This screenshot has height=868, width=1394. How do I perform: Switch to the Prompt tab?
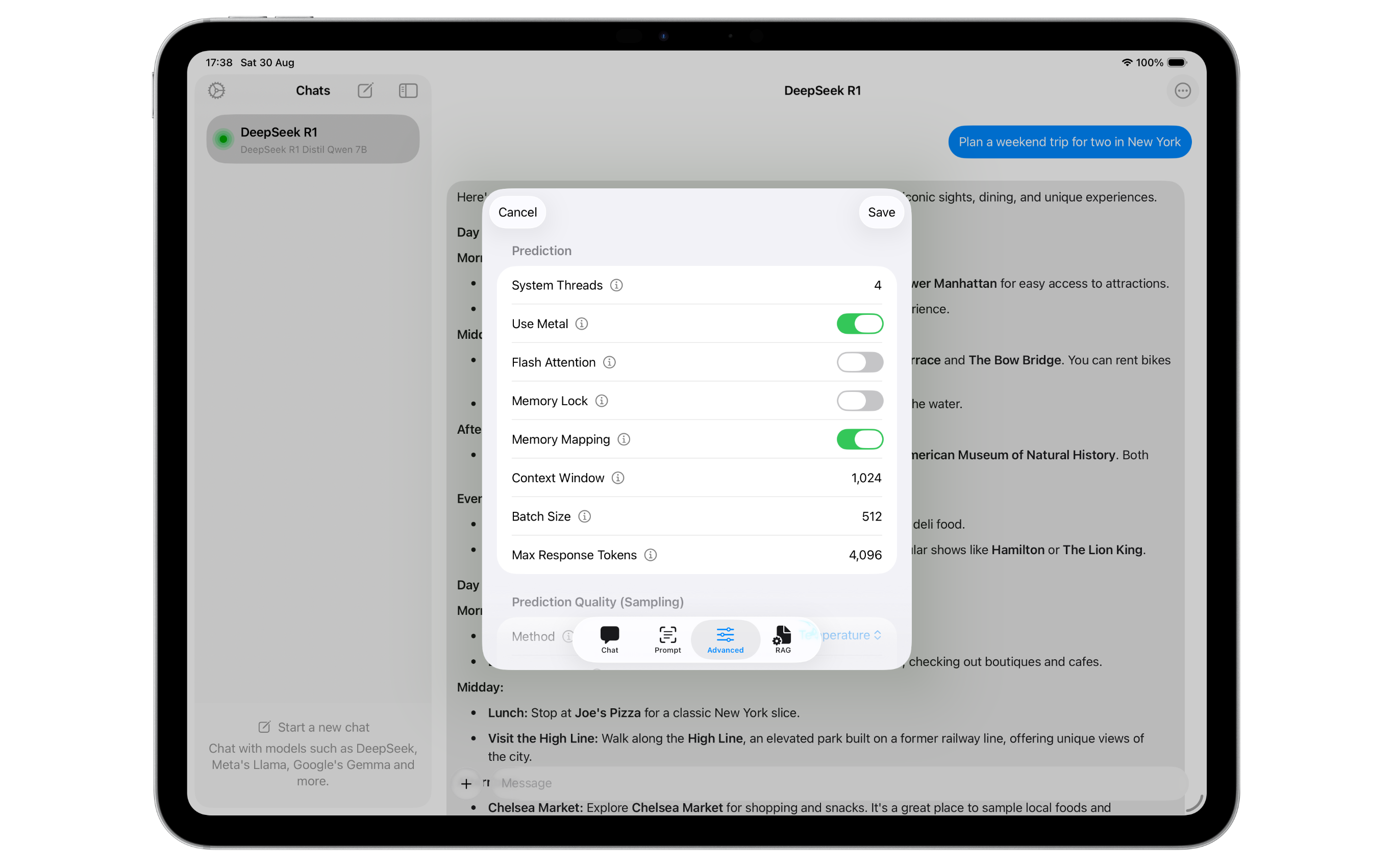click(667, 639)
